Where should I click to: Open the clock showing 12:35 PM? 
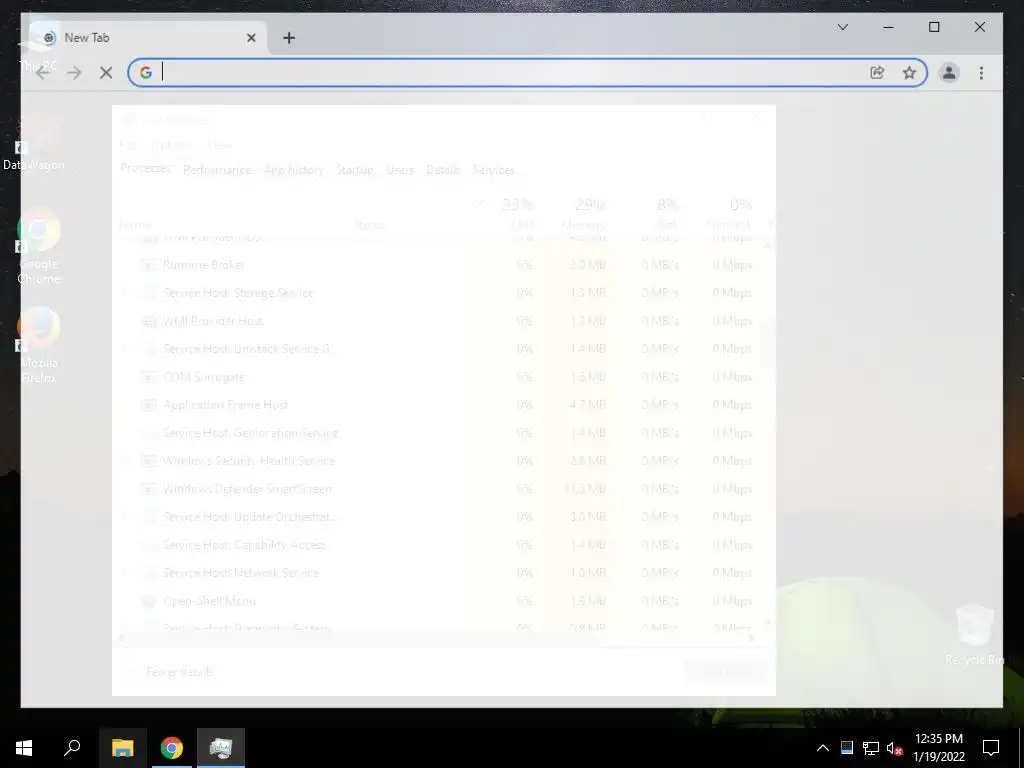(x=938, y=748)
